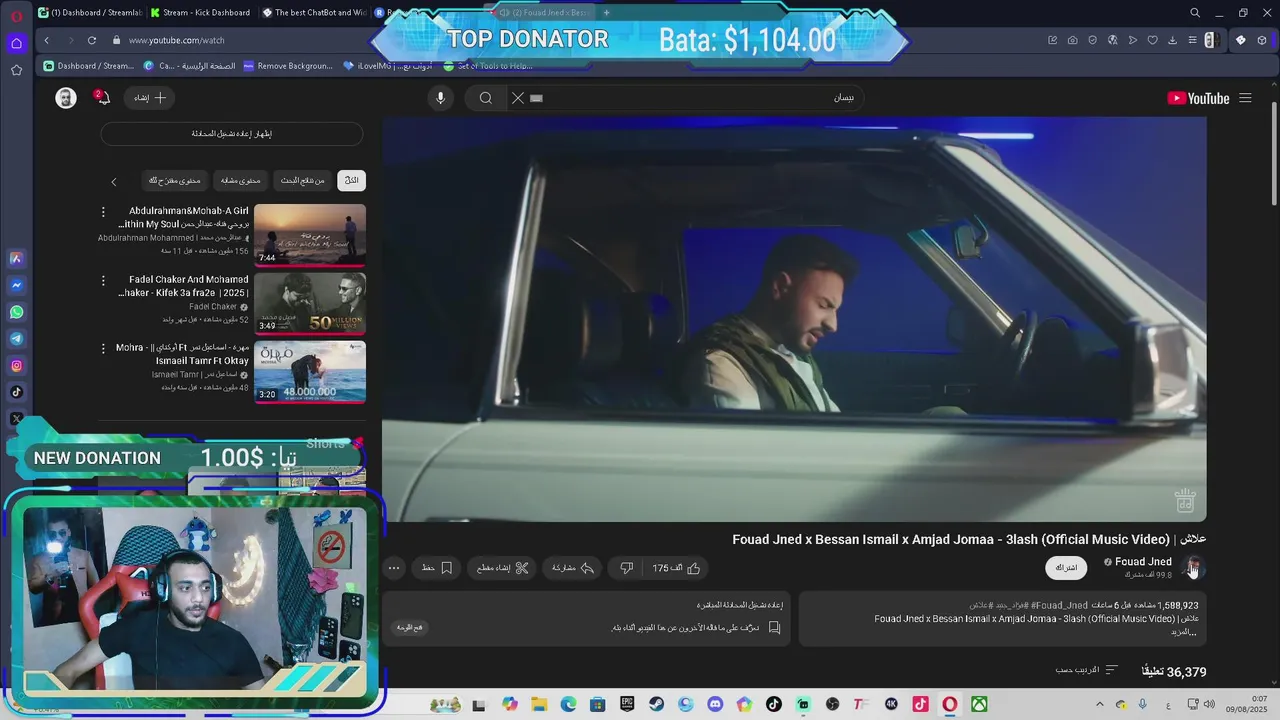This screenshot has width=1280, height=720.
Task: Open Aria AI icon in Opera sidebar
Action: 16,258
